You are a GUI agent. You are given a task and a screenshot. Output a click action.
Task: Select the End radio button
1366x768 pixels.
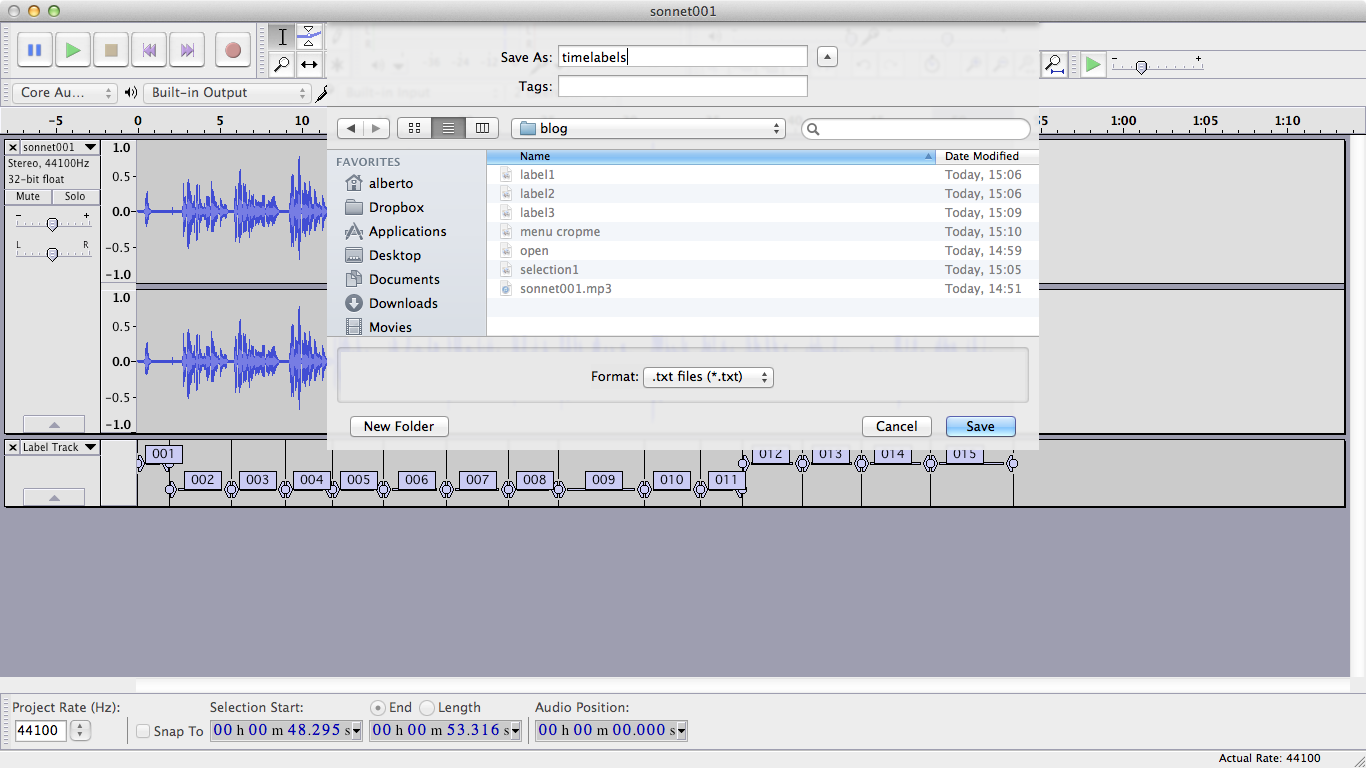[x=378, y=707]
